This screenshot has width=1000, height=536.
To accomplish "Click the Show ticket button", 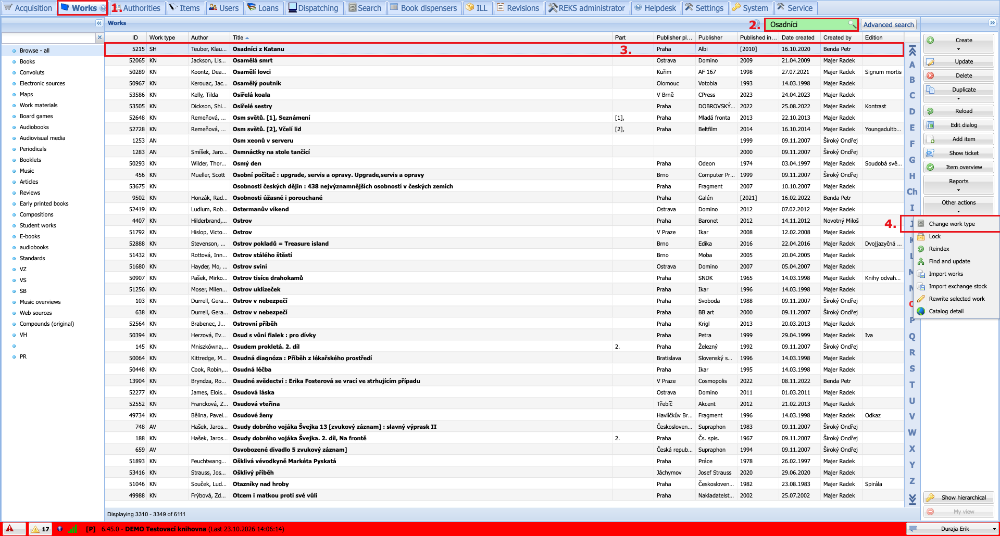I will 959,153.
